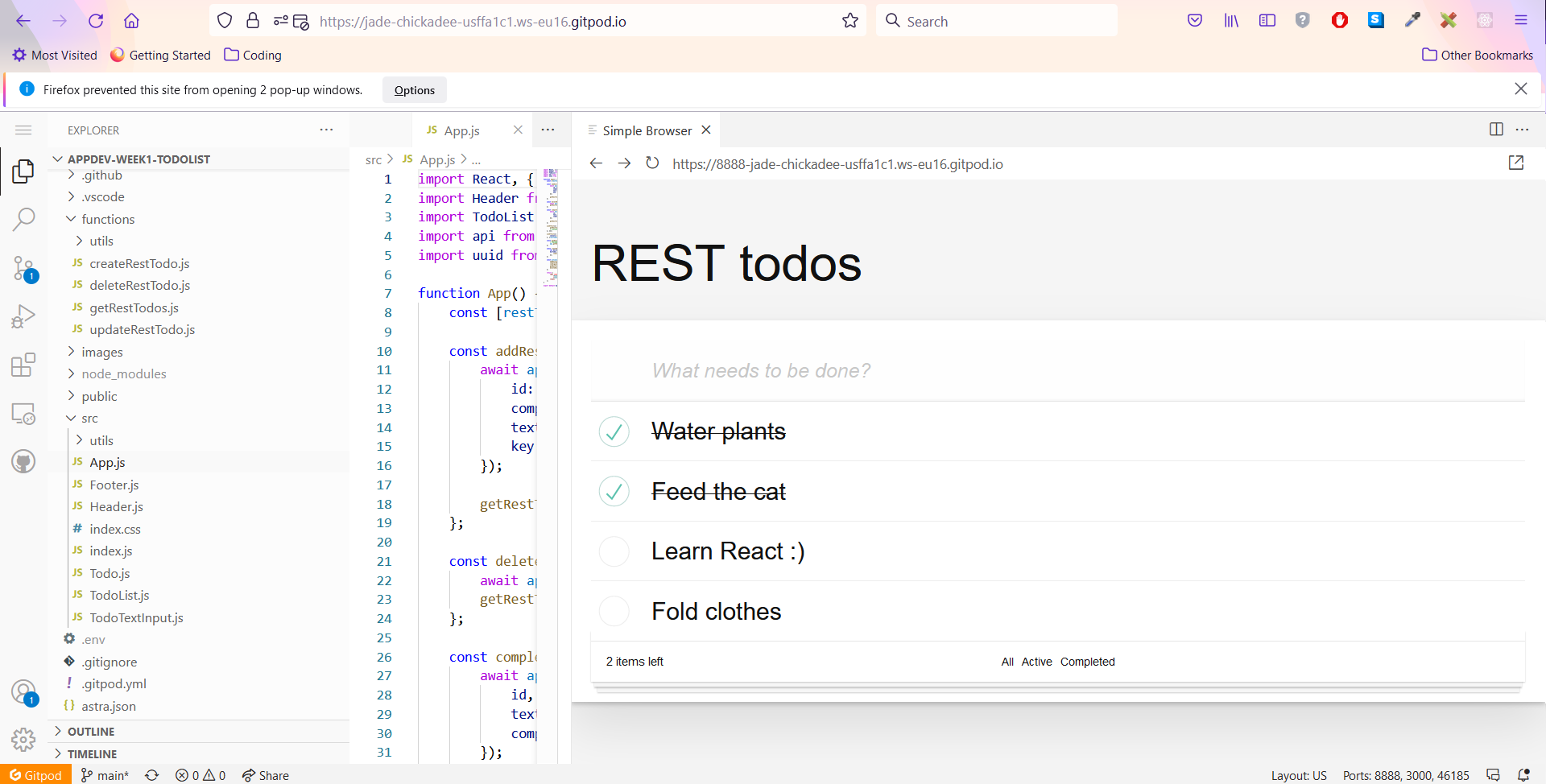Split the editor using the layout icon
This screenshot has height=784, width=1546.
click(1496, 129)
